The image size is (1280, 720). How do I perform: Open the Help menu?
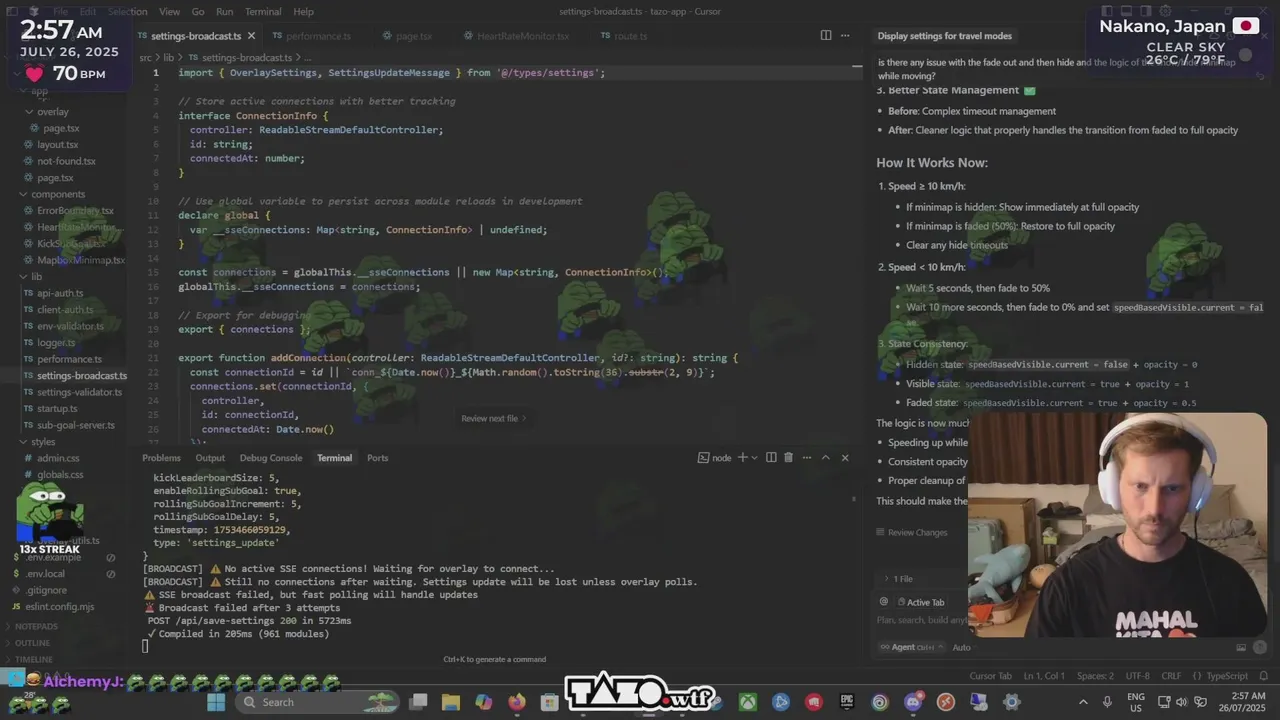point(303,12)
